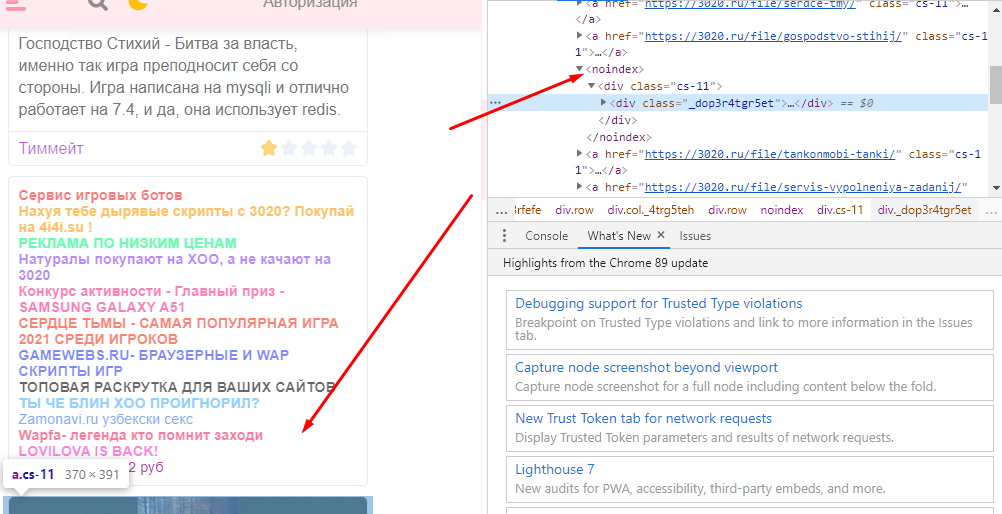
Task: Open the author link Тиммейт
Action: pos(51,148)
